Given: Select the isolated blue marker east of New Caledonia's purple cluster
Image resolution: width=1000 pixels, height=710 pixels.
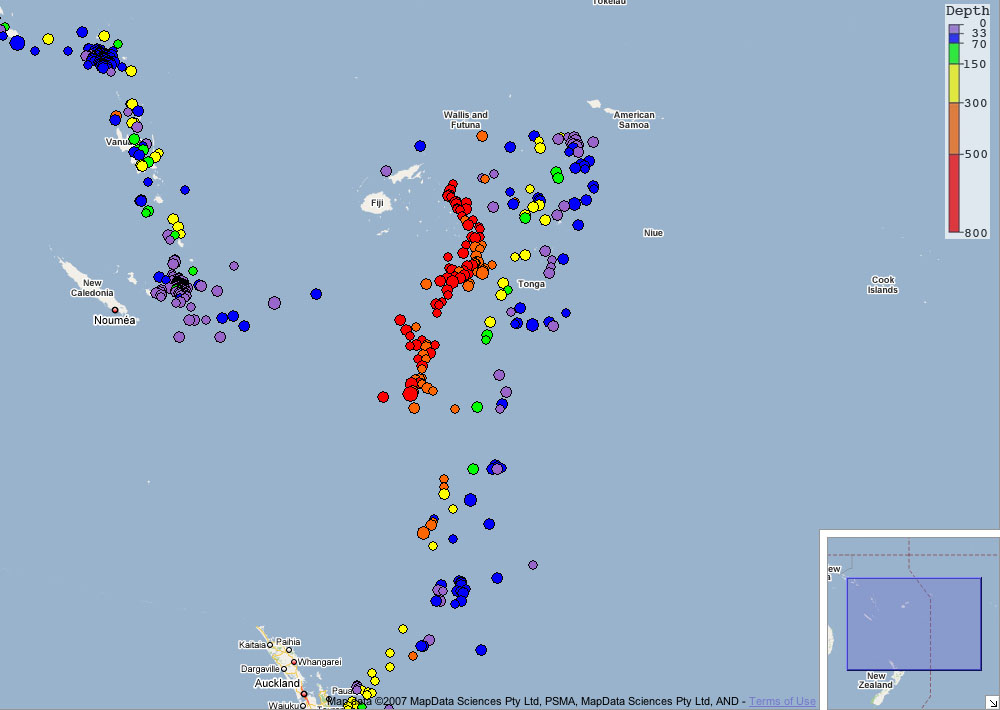Looking at the screenshot, I should [316, 294].
